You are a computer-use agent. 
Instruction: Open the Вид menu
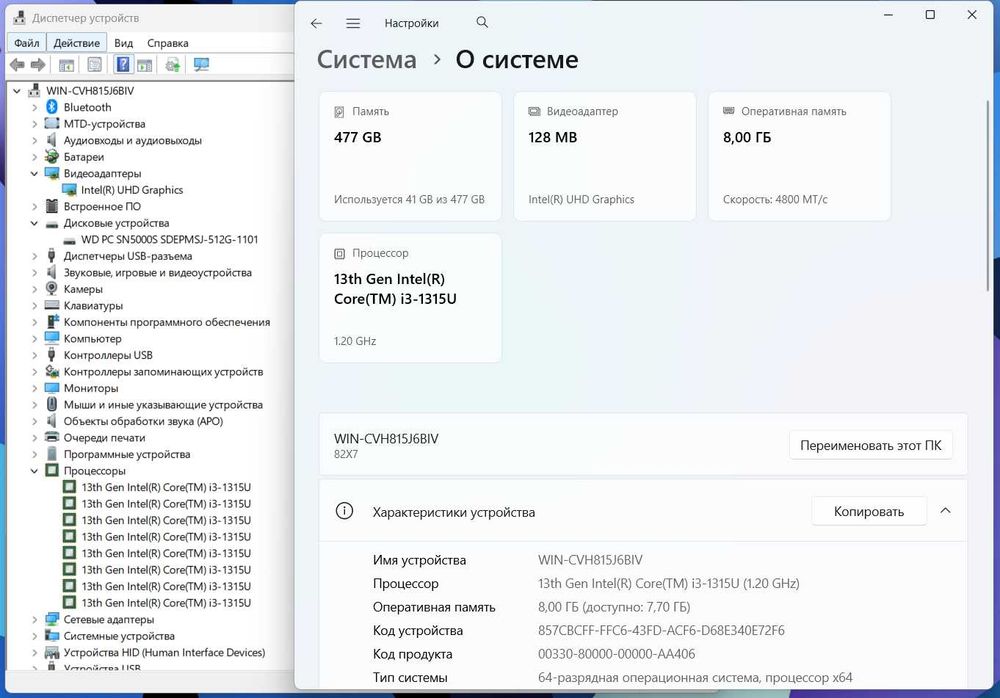[124, 43]
